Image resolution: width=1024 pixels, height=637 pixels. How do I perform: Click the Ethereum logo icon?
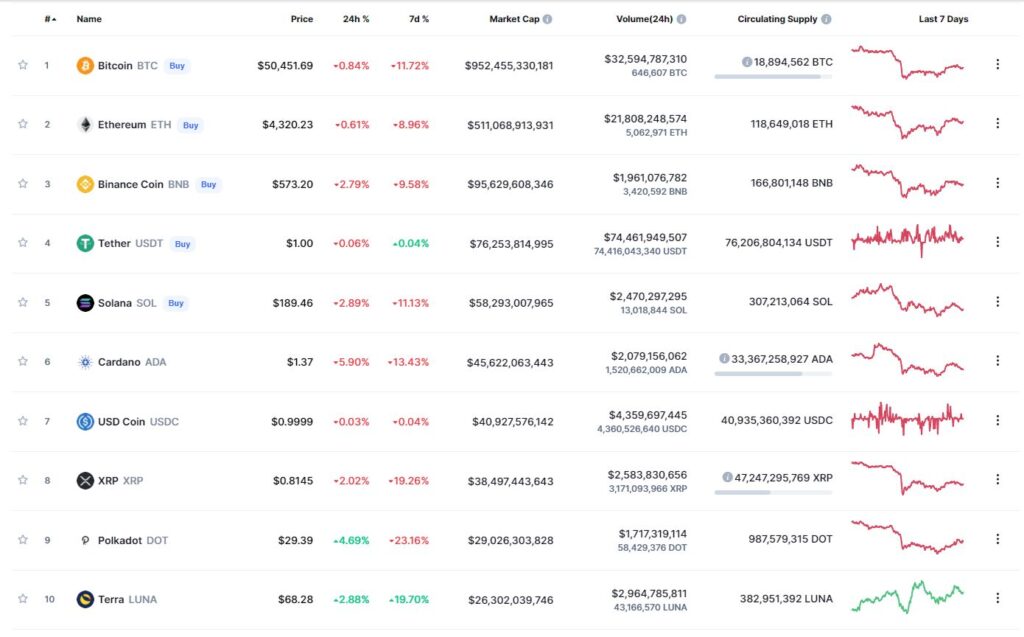85,125
